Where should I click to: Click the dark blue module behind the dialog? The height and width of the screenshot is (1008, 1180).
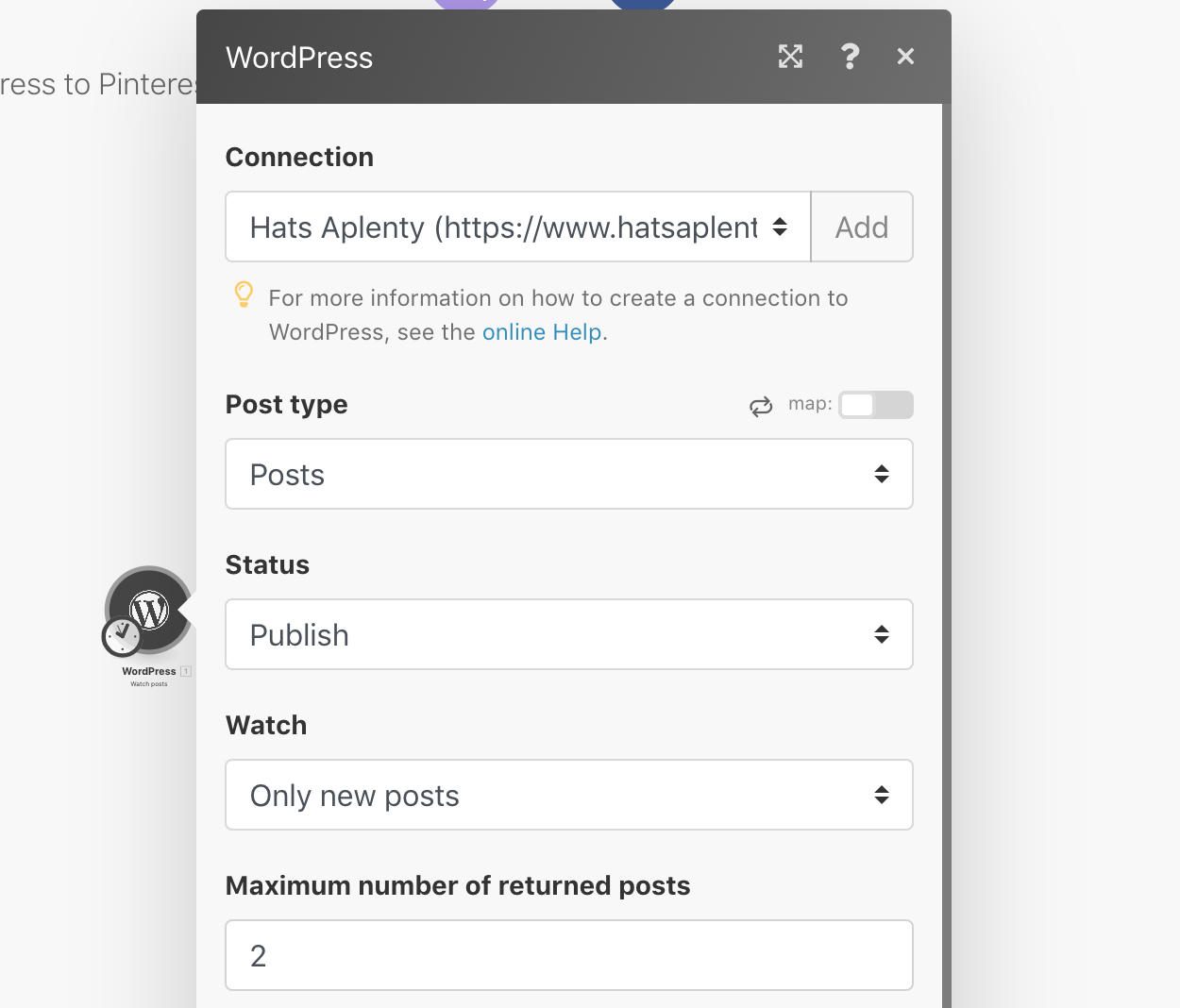pos(642,5)
